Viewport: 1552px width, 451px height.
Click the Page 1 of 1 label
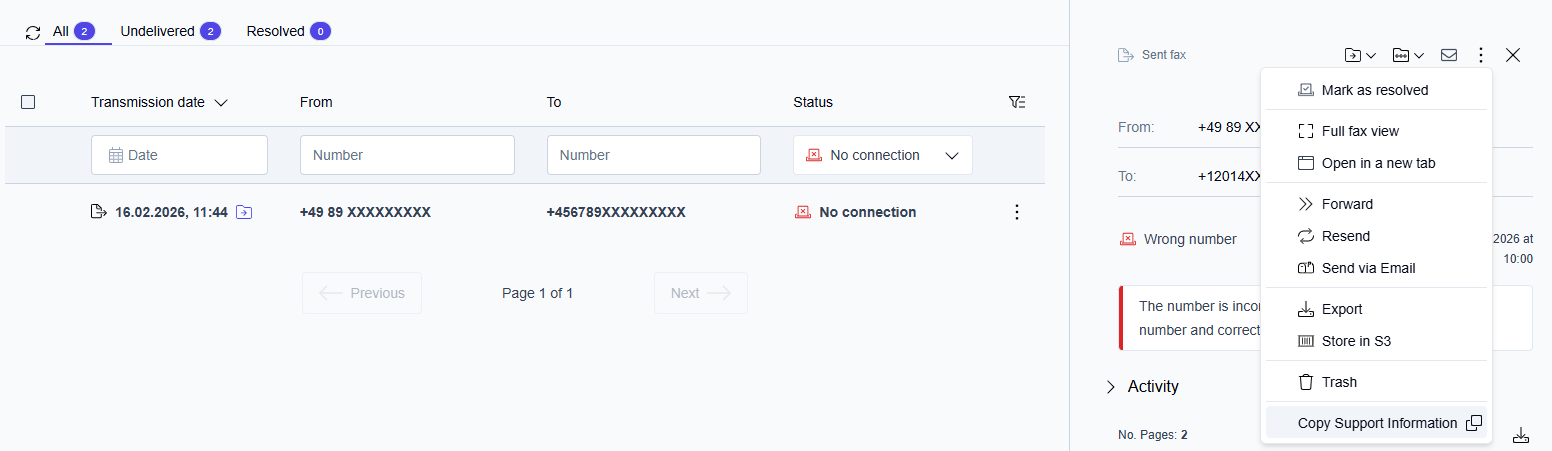pos(538,293)
